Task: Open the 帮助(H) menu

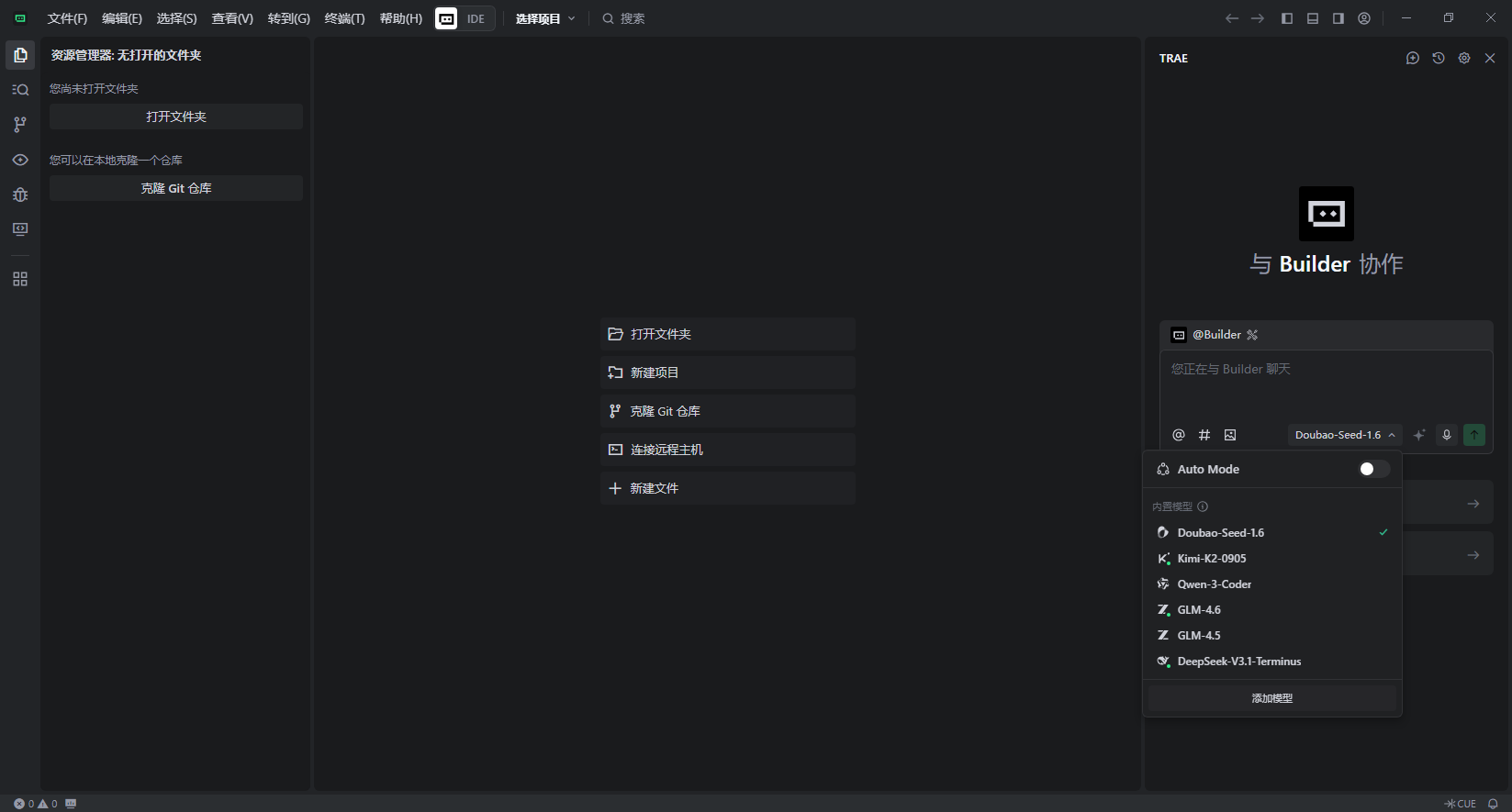Action: (x=401, y=18)
